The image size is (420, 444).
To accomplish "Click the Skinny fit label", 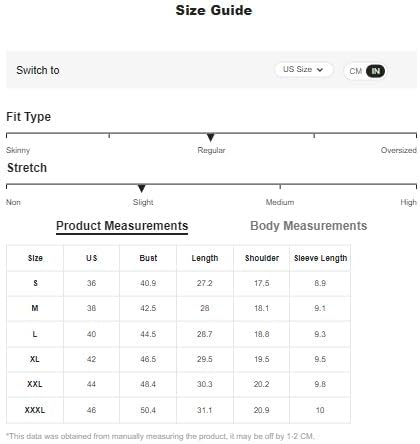I will coord(18,150).
